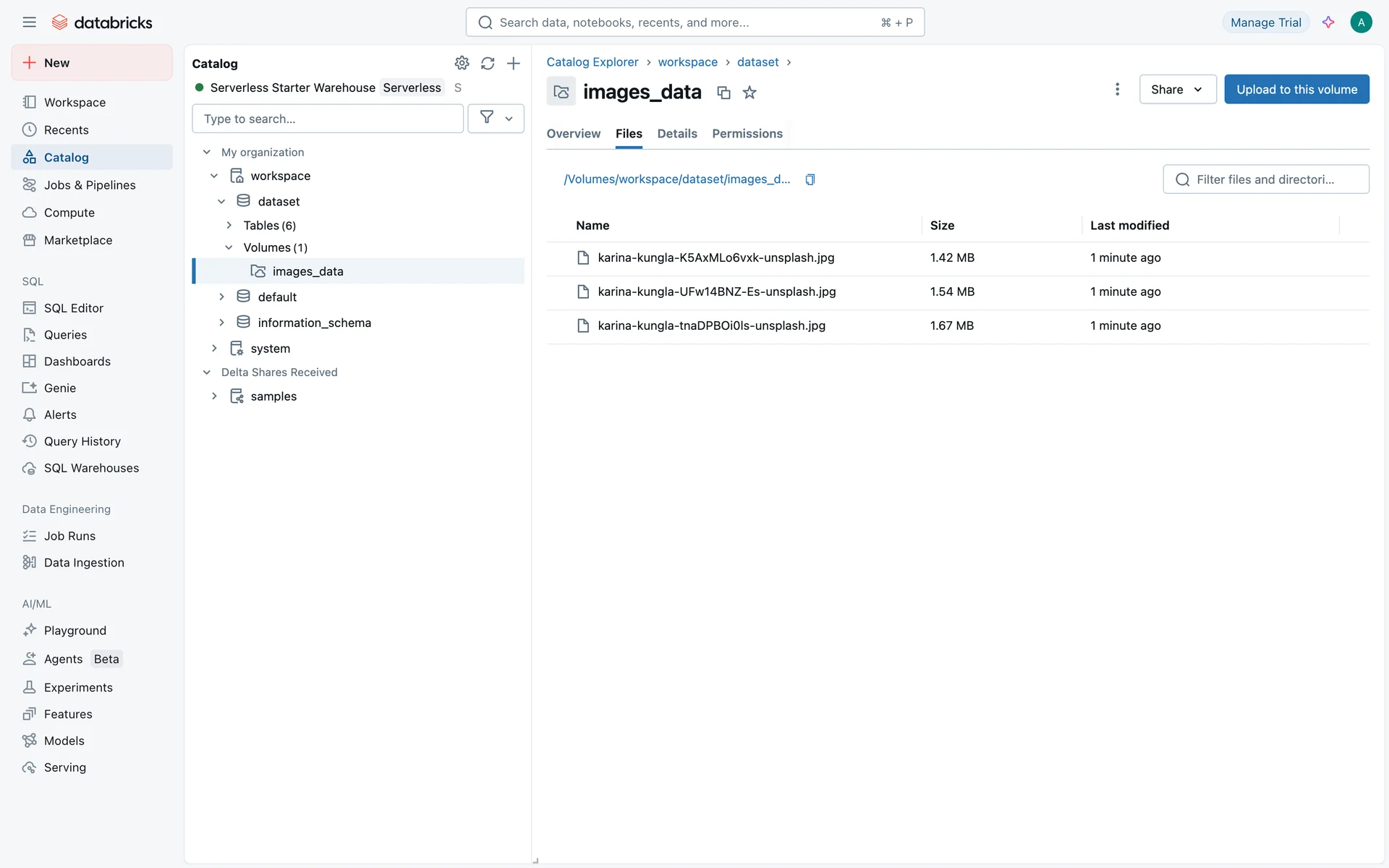
Task: Click the catalog settings gear icon
Action: pyautogui.click(x=462, y=63)
